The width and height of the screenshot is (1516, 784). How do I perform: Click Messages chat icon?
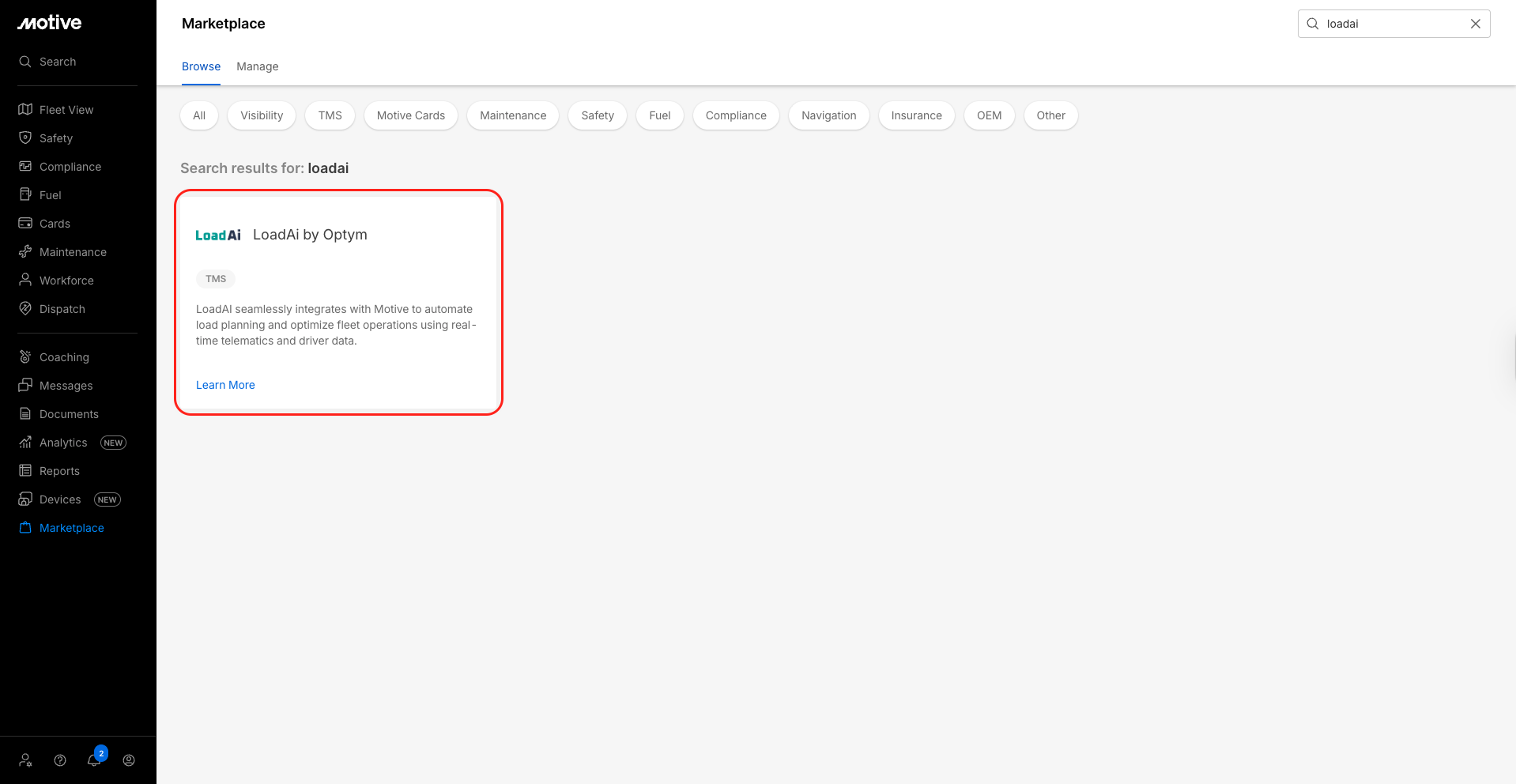25,386
